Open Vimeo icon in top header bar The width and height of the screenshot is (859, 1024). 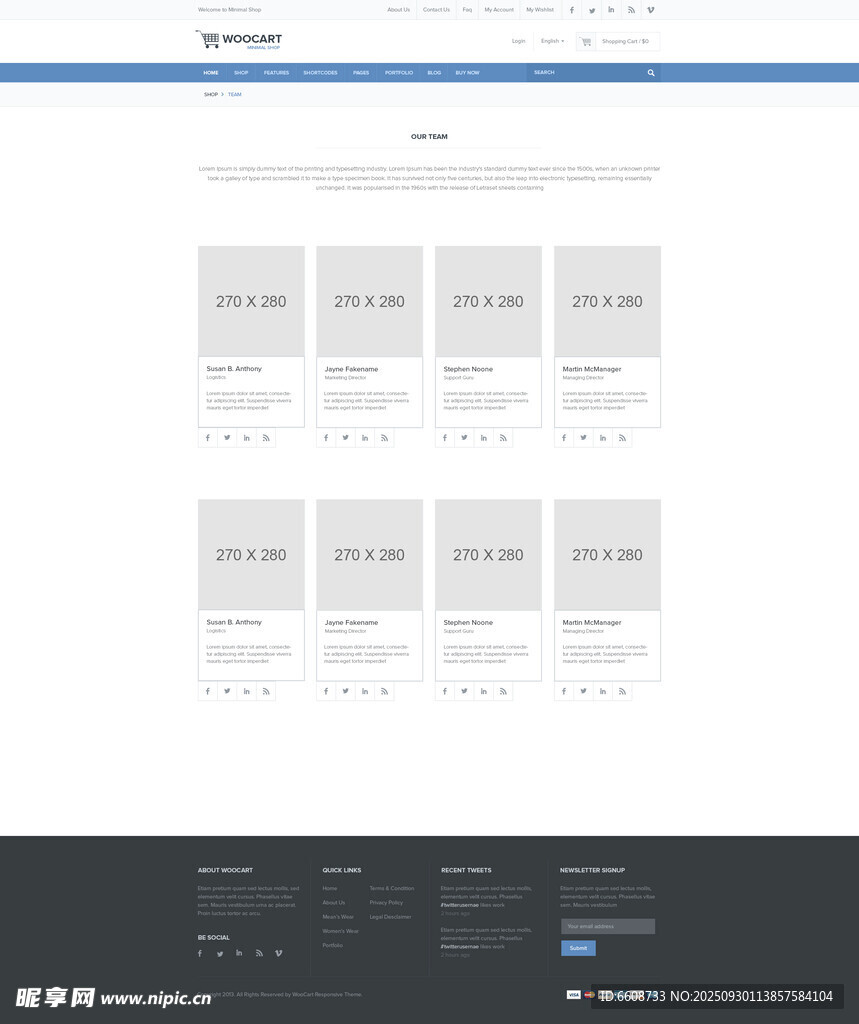(651, 10)
